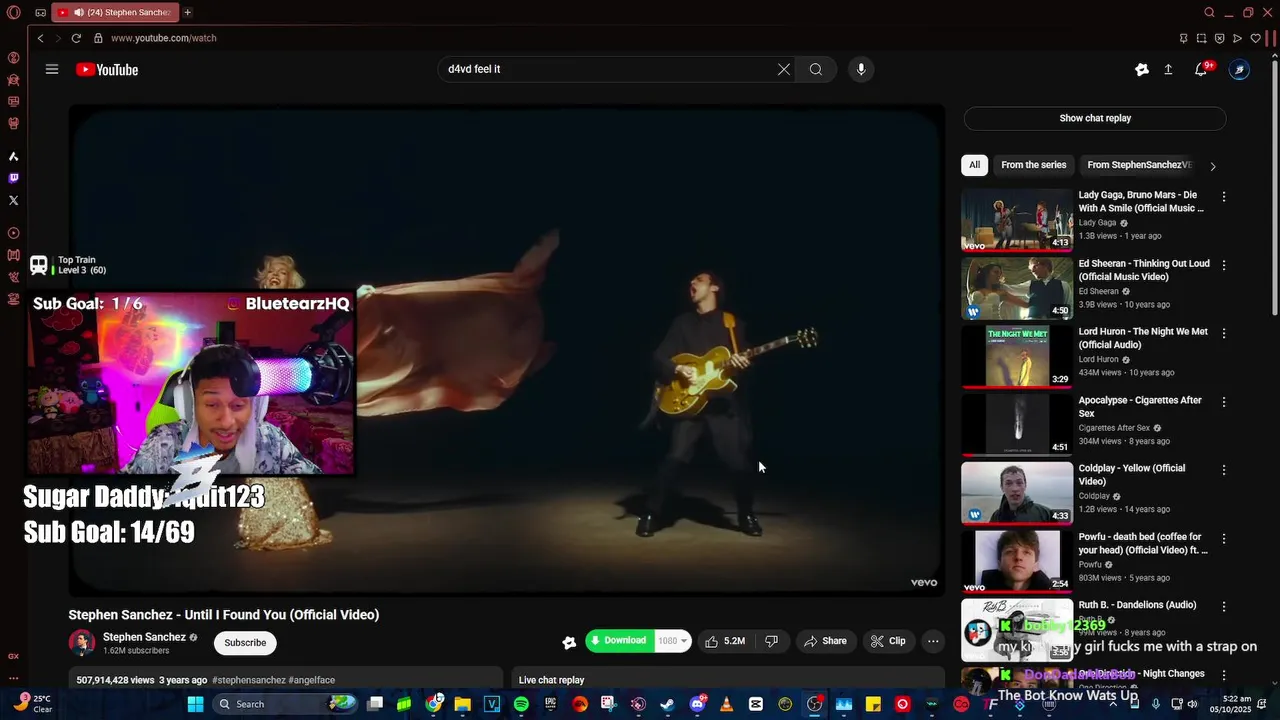Open Steam from the taskbar

(667, 704)
